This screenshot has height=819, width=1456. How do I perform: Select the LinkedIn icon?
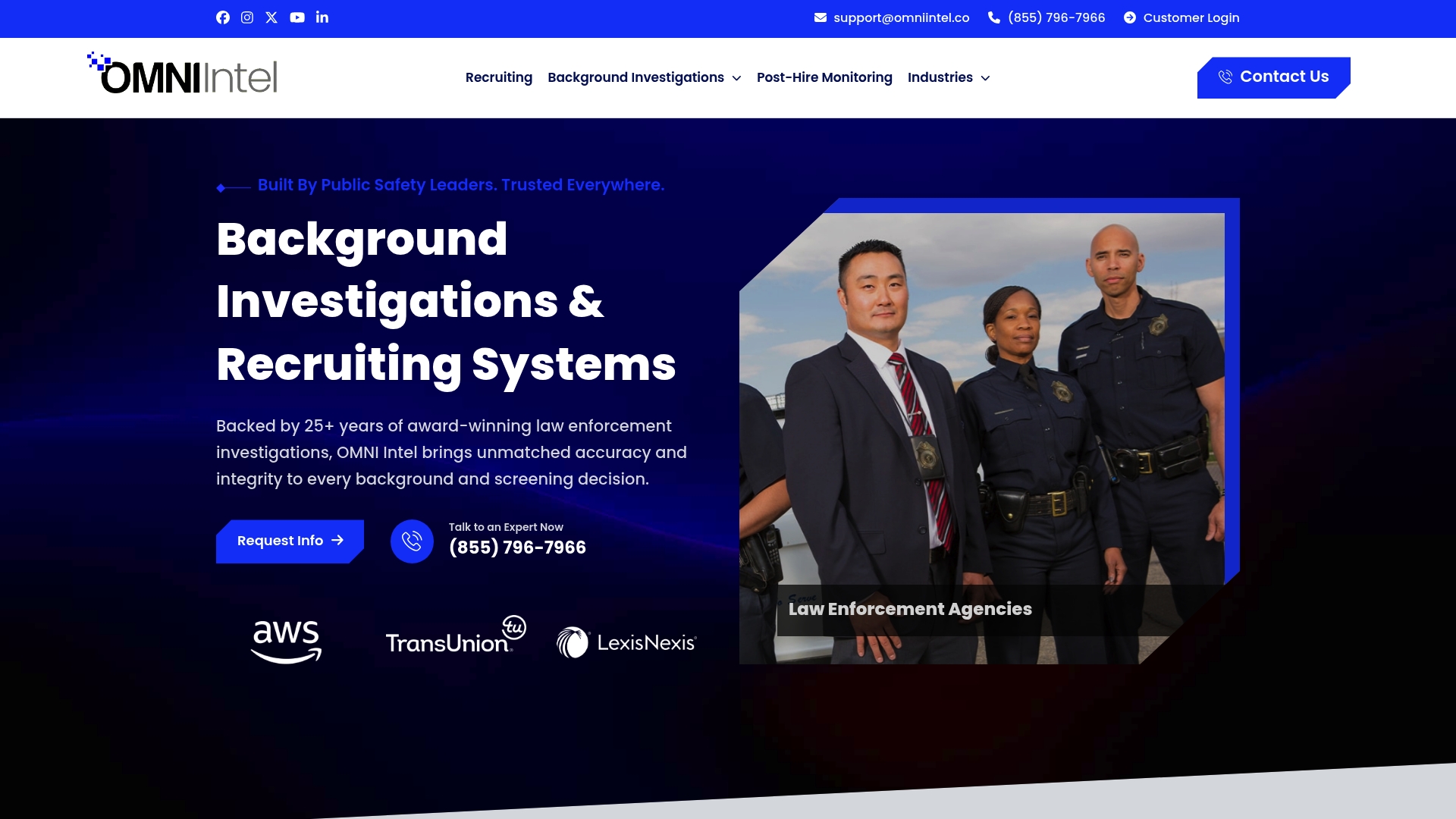point(322,17)
